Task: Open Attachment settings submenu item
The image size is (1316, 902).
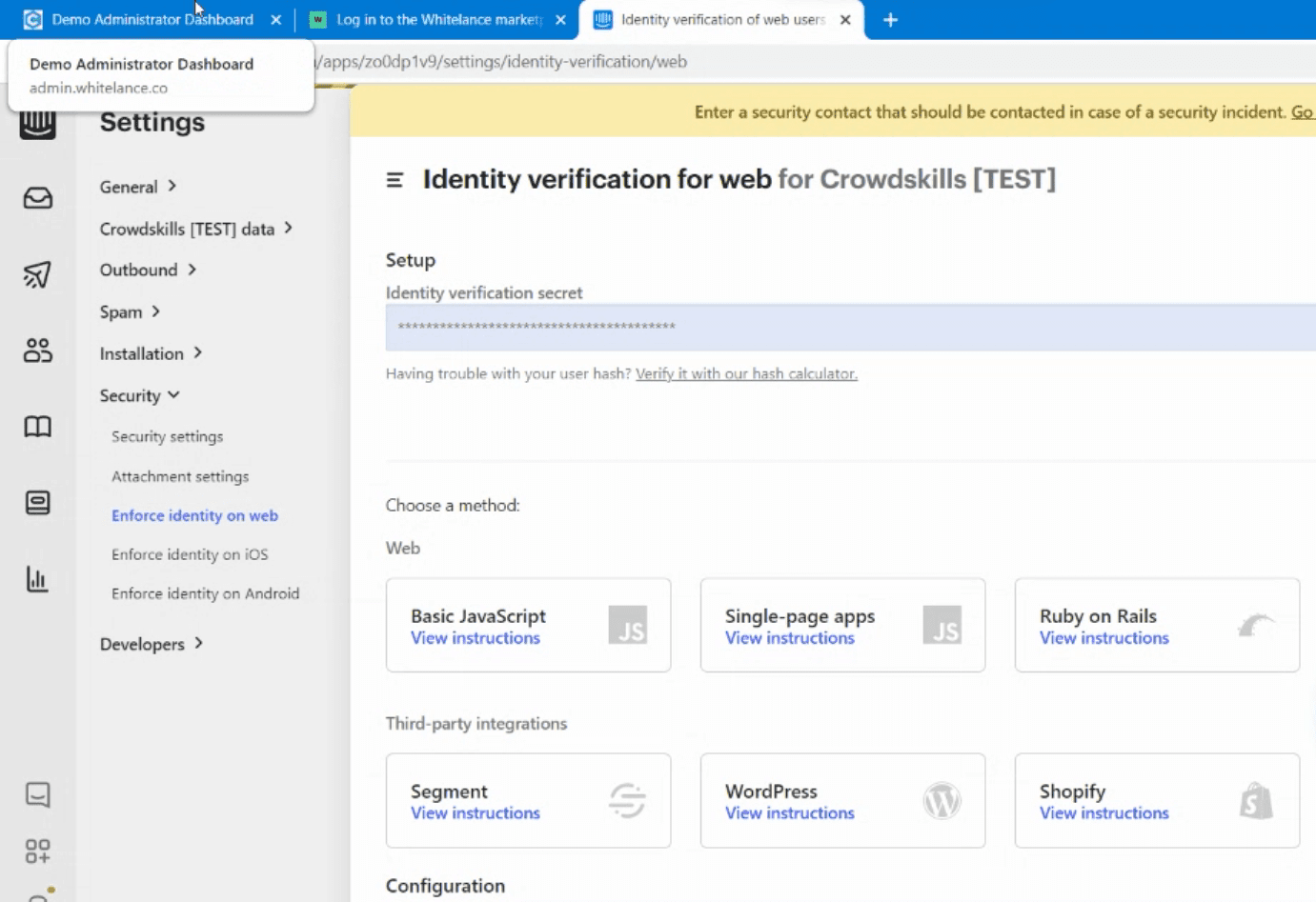Action: click(180, 476)
